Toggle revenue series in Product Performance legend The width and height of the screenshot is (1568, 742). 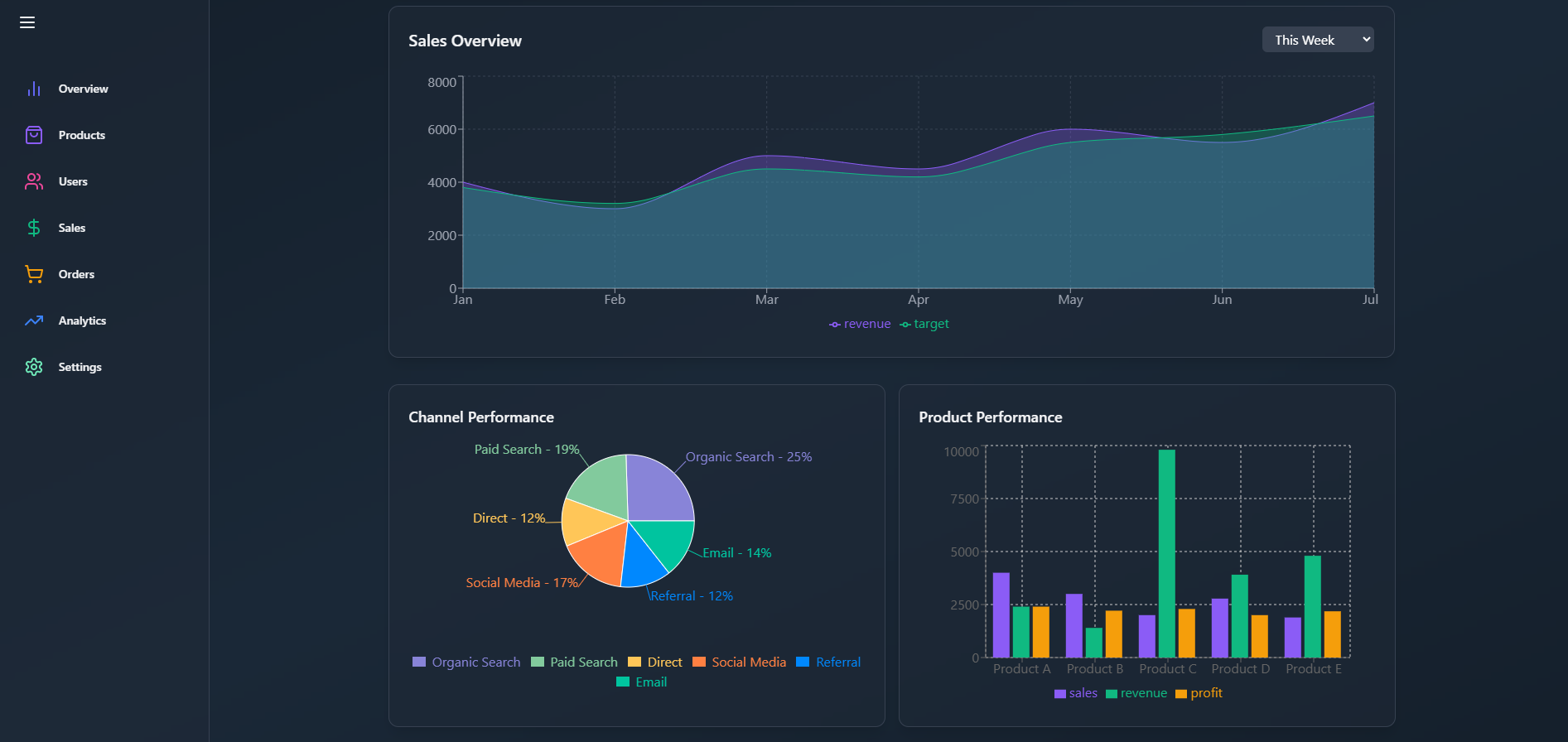(1136, 693)
